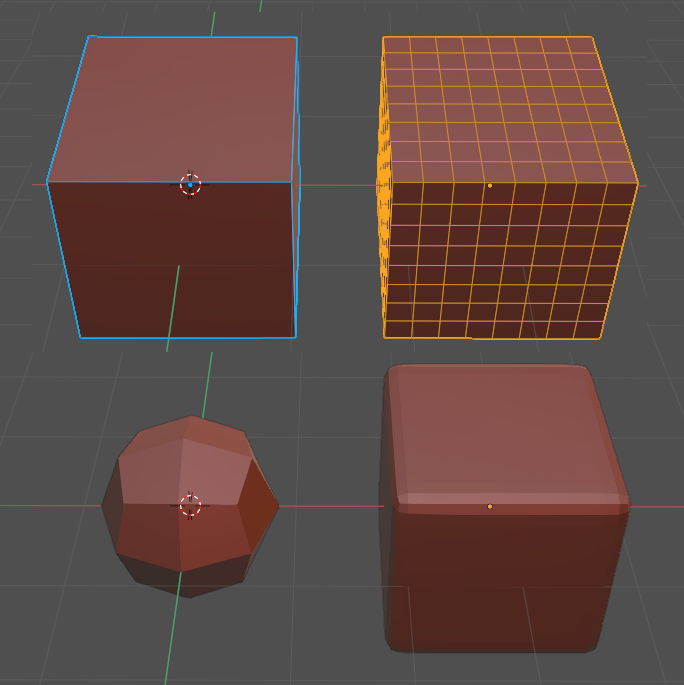The image size is (684, 685).
Task: Click the orange origin dot of the wireframe cube
Action: 490,186
